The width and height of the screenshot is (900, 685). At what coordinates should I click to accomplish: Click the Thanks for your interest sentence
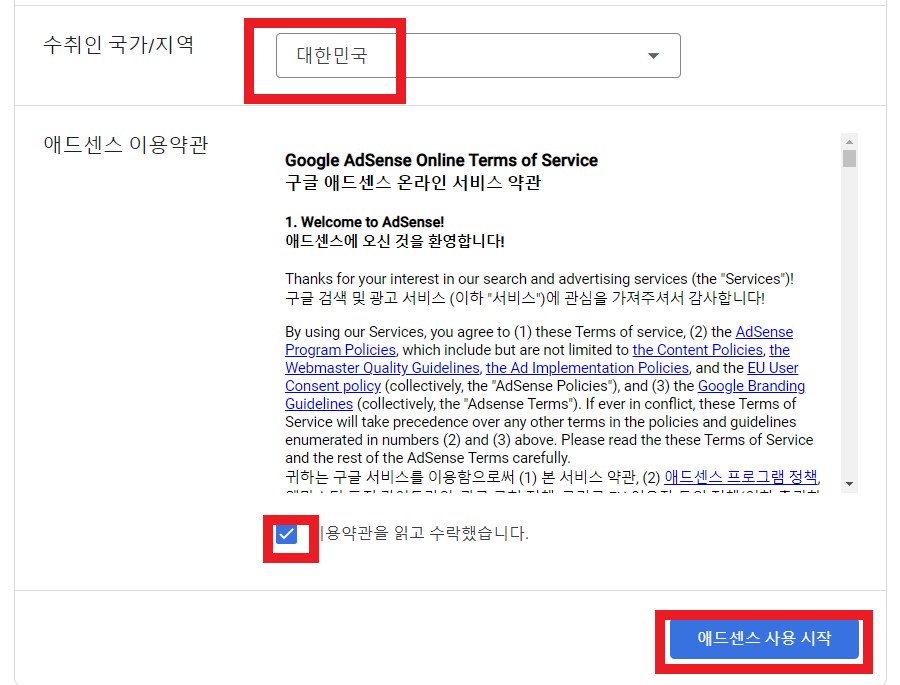(540, 279)
